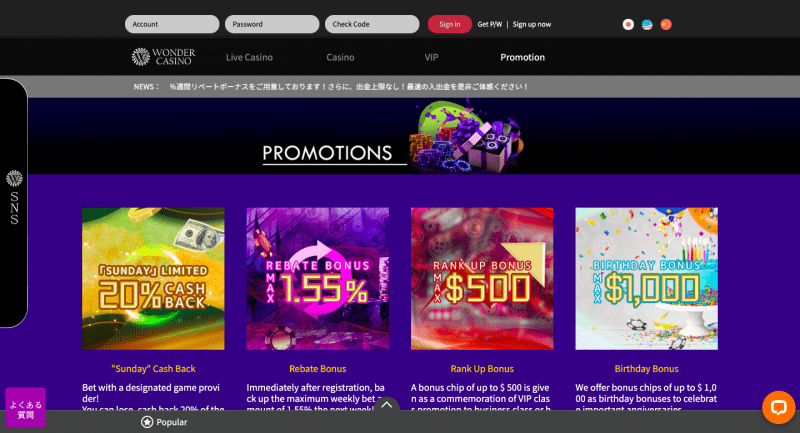Click the Wonder Casino logo
800x433 pixels.
[163, 57]
